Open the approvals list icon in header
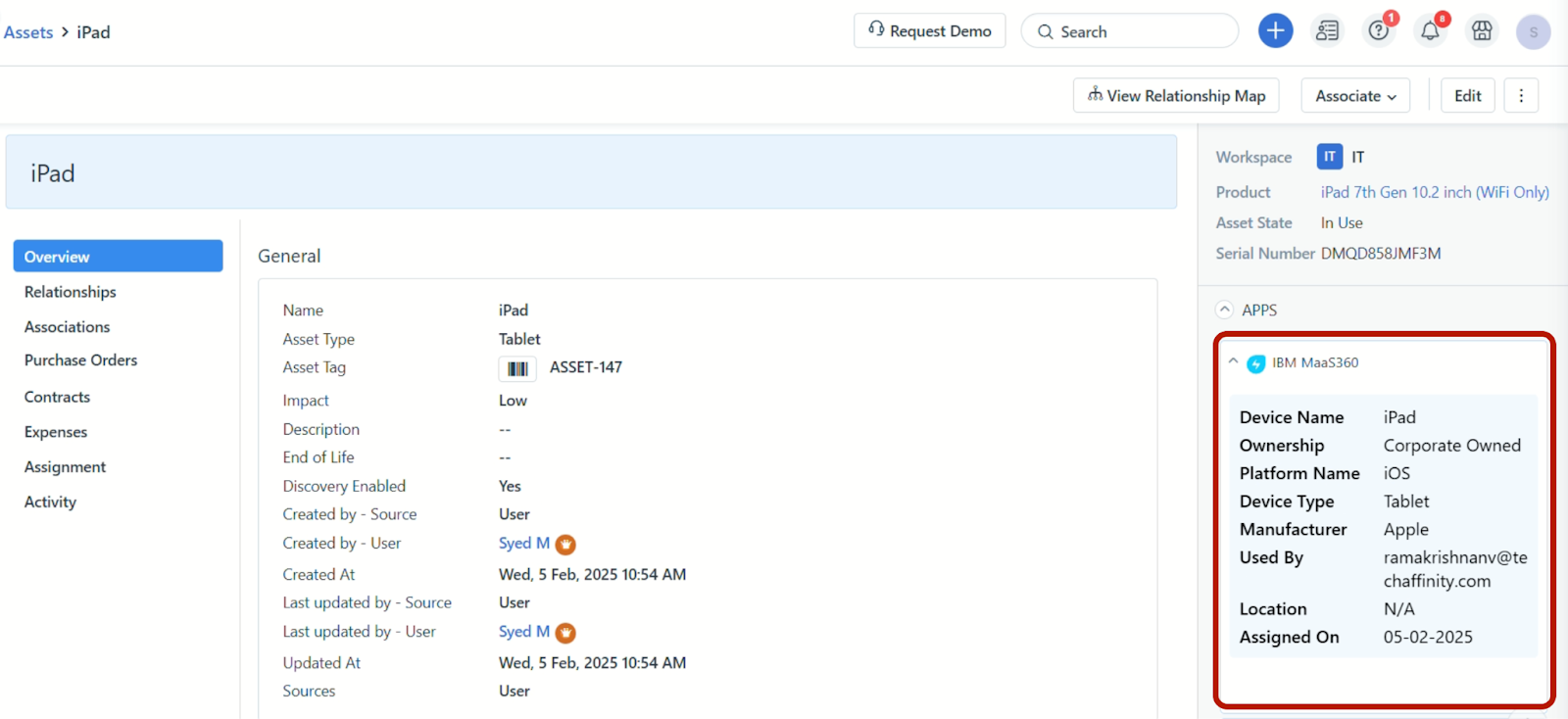The width and height of the screenshot is (1568, 719). [1327, 31]
